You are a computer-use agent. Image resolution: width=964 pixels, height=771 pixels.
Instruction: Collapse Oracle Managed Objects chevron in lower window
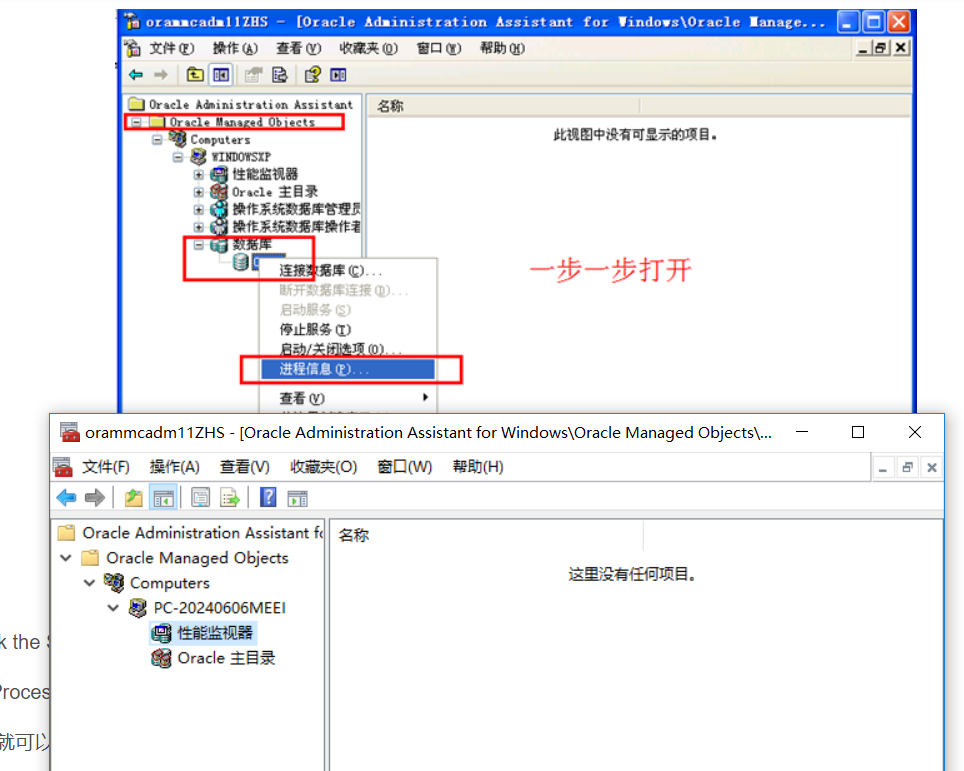point(66,558)
